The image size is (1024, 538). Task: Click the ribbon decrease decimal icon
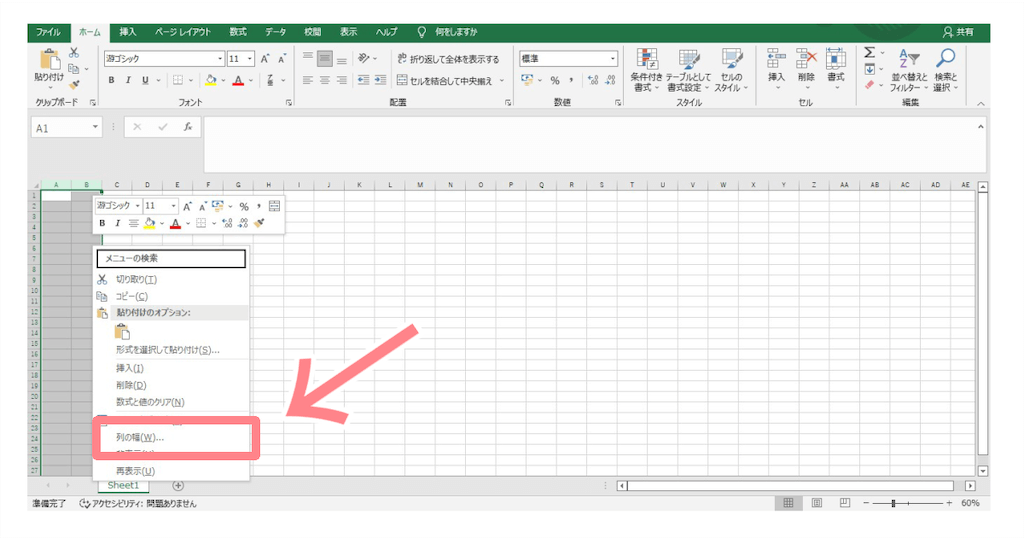pos(611,80)
